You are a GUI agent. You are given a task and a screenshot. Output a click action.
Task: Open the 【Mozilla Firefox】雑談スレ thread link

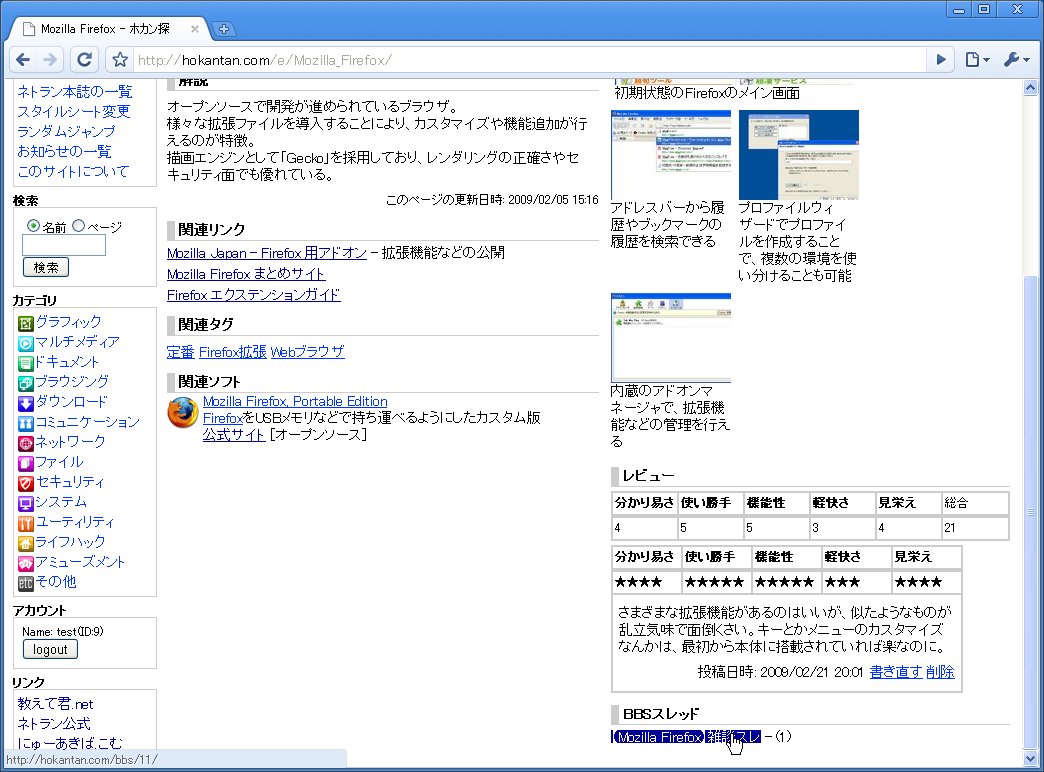pyautogui.click(x=686, y=737)
